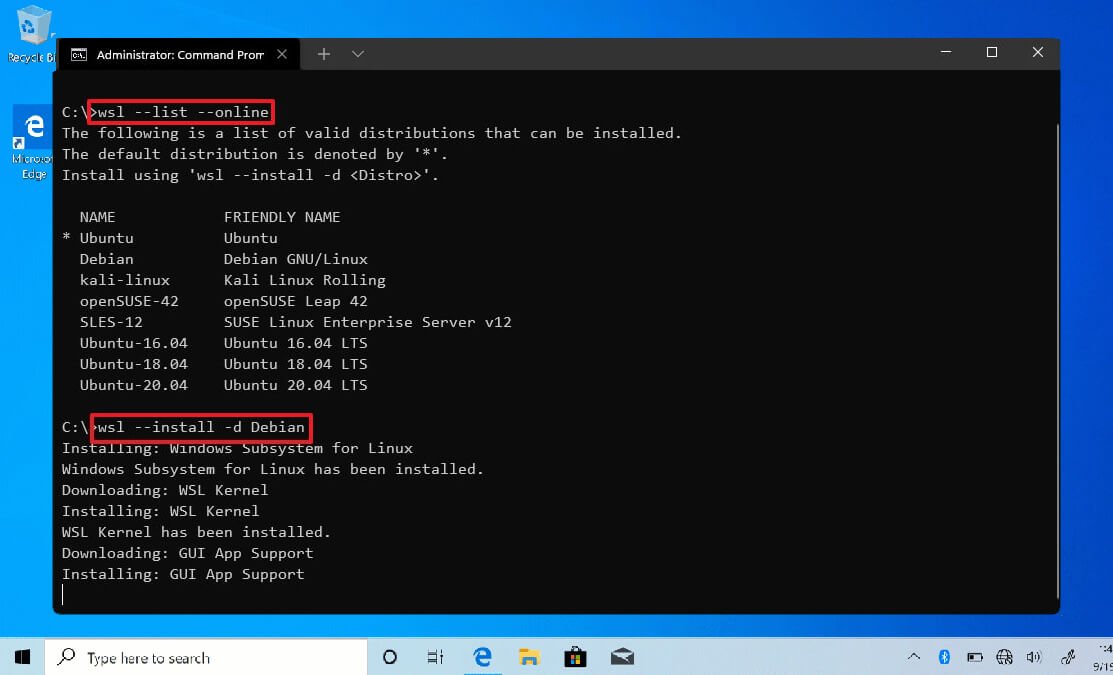The width and height of the screenshot is (1113, 675).
Task: Open the Bluetooth tray icon
Action: tap(943, 657)
